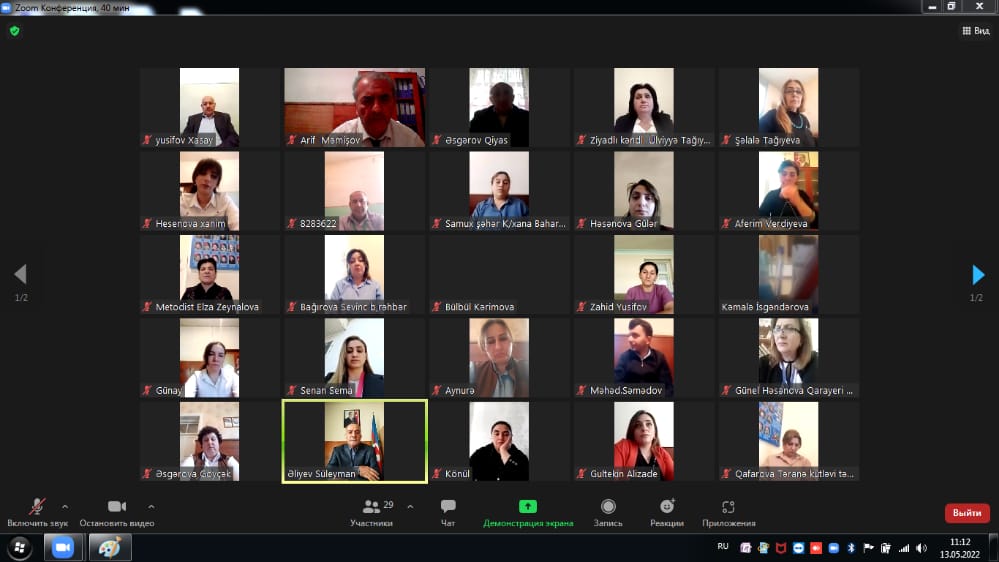Go to next gallery page arrow
This screenshot has height=562, width=999.
[x=978, y=275]
